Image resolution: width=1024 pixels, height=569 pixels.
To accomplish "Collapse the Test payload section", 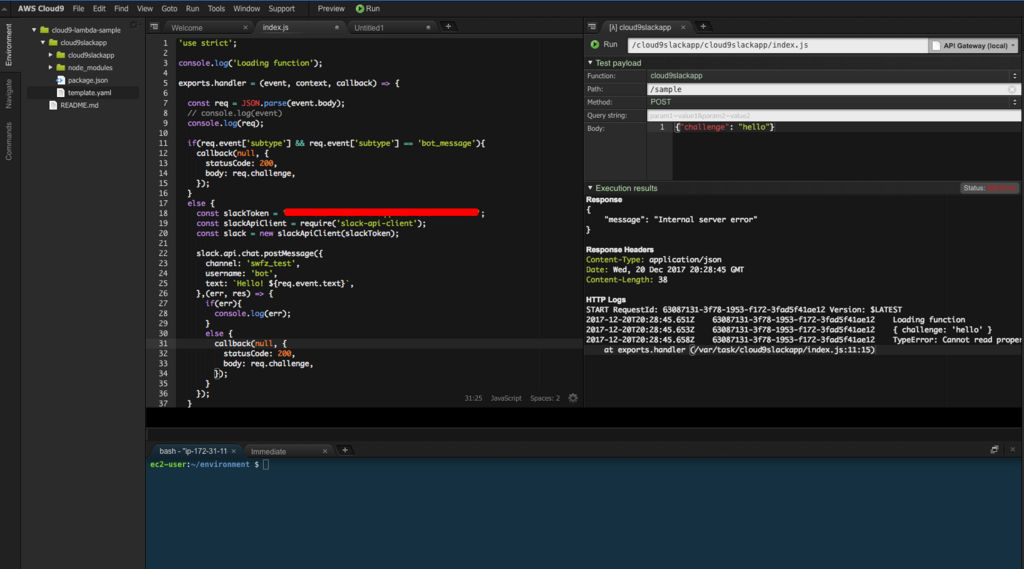I will [x=590, y=63].
